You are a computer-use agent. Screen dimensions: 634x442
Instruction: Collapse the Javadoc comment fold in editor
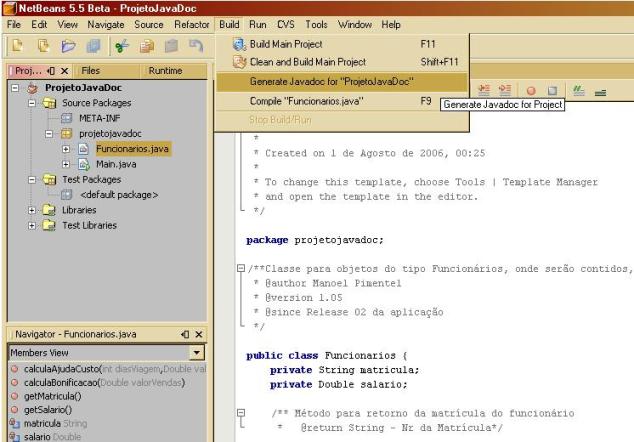click(240, 268)
